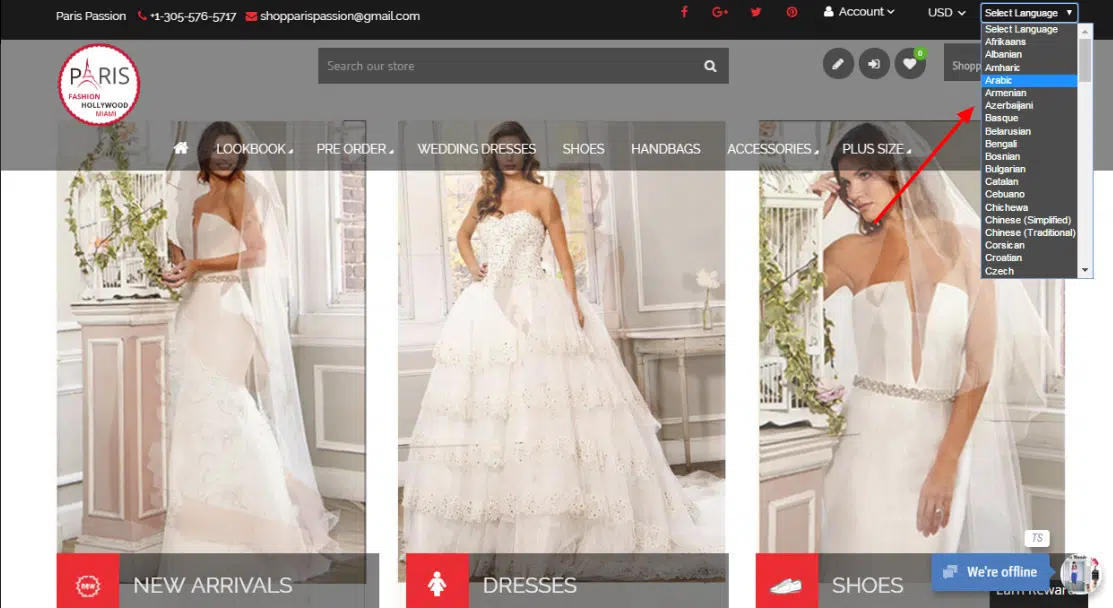Open the Pinterest social icon
Image resolution: width=1113 pixels, height=608 pixels.
tap(791, 12)
